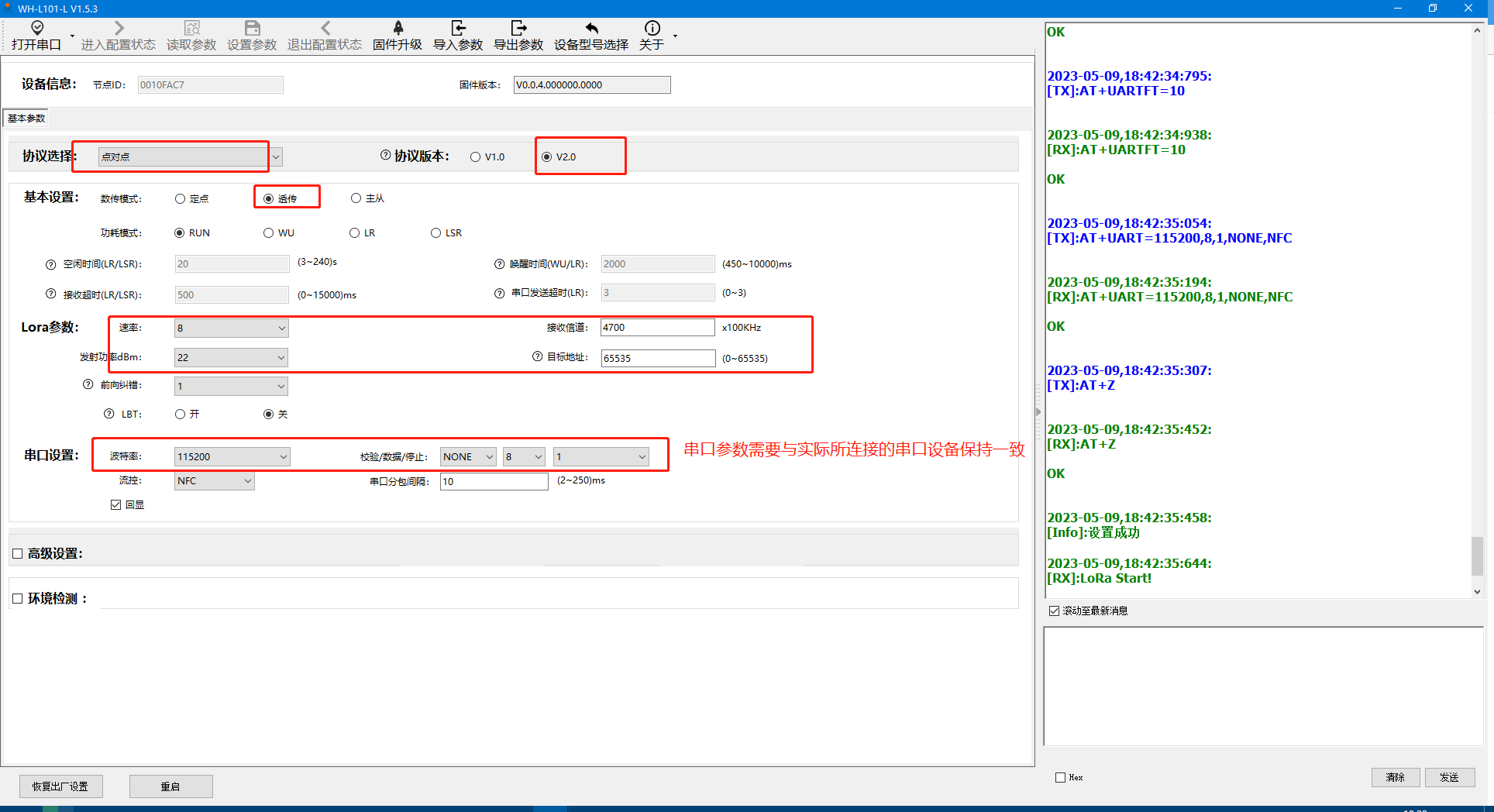Expand the 波特率 baud rate dropdown
Viewport: 1494px width, 812px height.
pos(283,457)
